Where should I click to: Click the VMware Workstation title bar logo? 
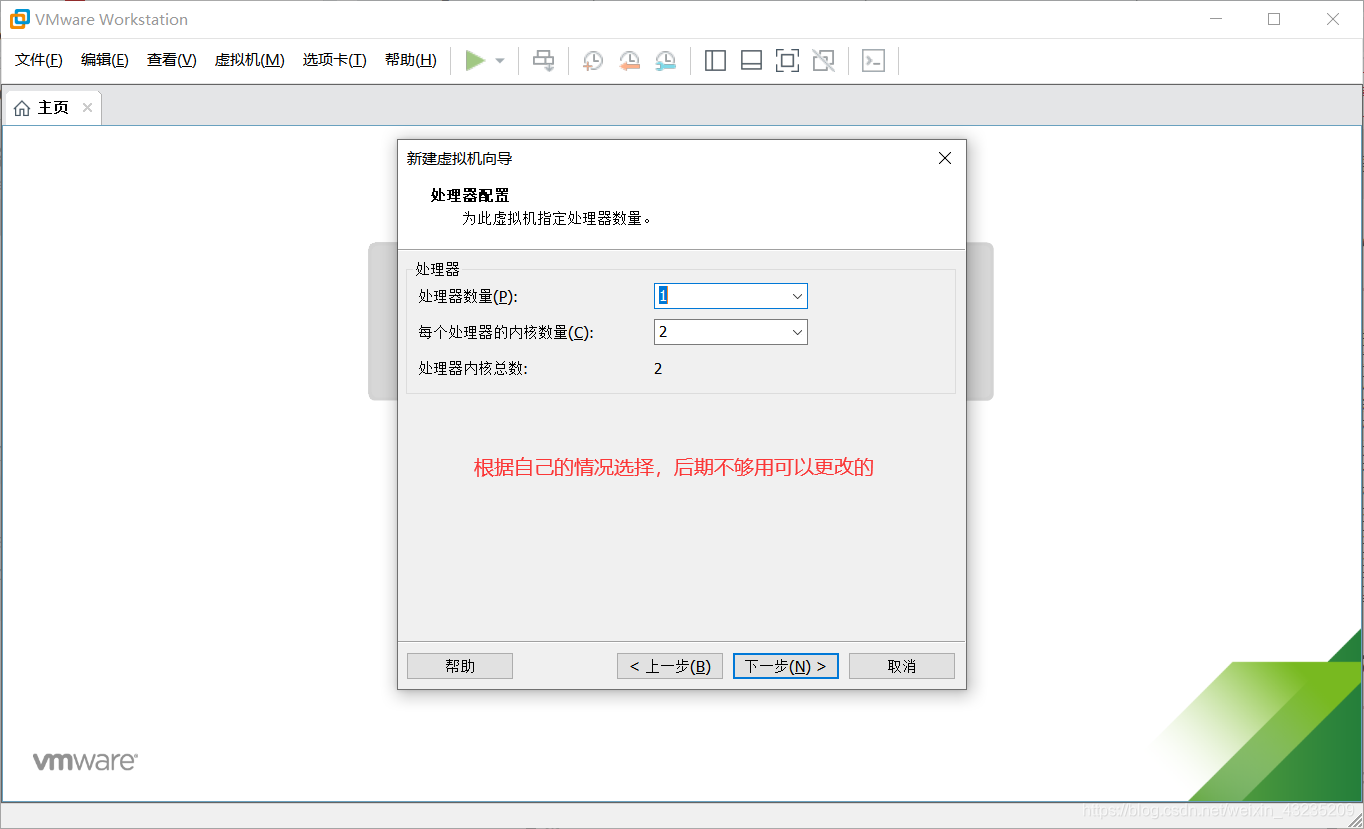[19, 19]
